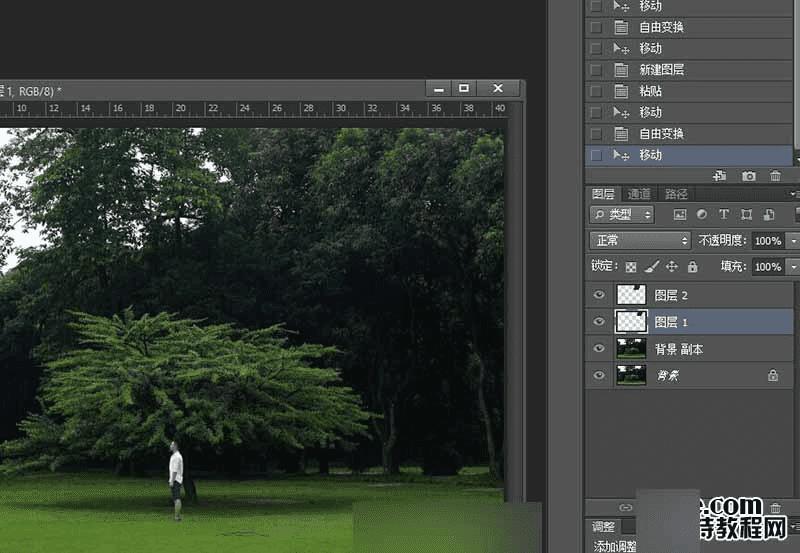Enable the adjustment layer filter icon
This screenshot has height=553, width=800.
click(702, 215)
